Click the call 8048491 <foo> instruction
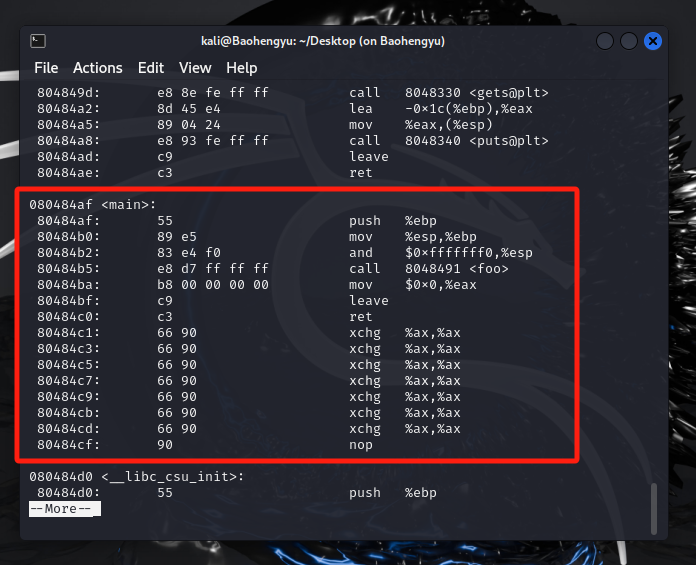The height and width of the screenshot is (565, 696). [x=429, y=269]
